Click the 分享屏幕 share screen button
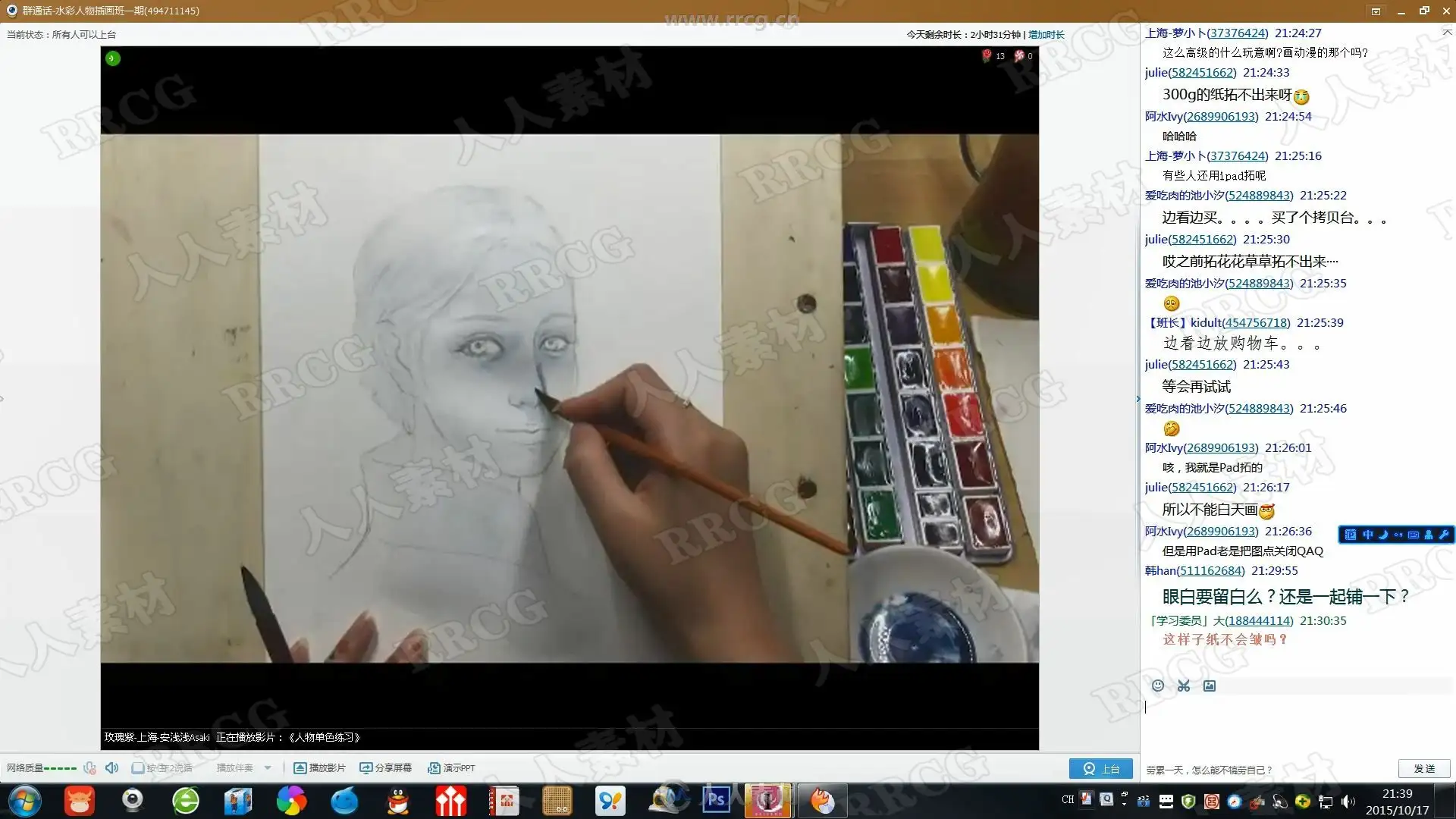This screenshot has width=1456, height=819. 385,768
